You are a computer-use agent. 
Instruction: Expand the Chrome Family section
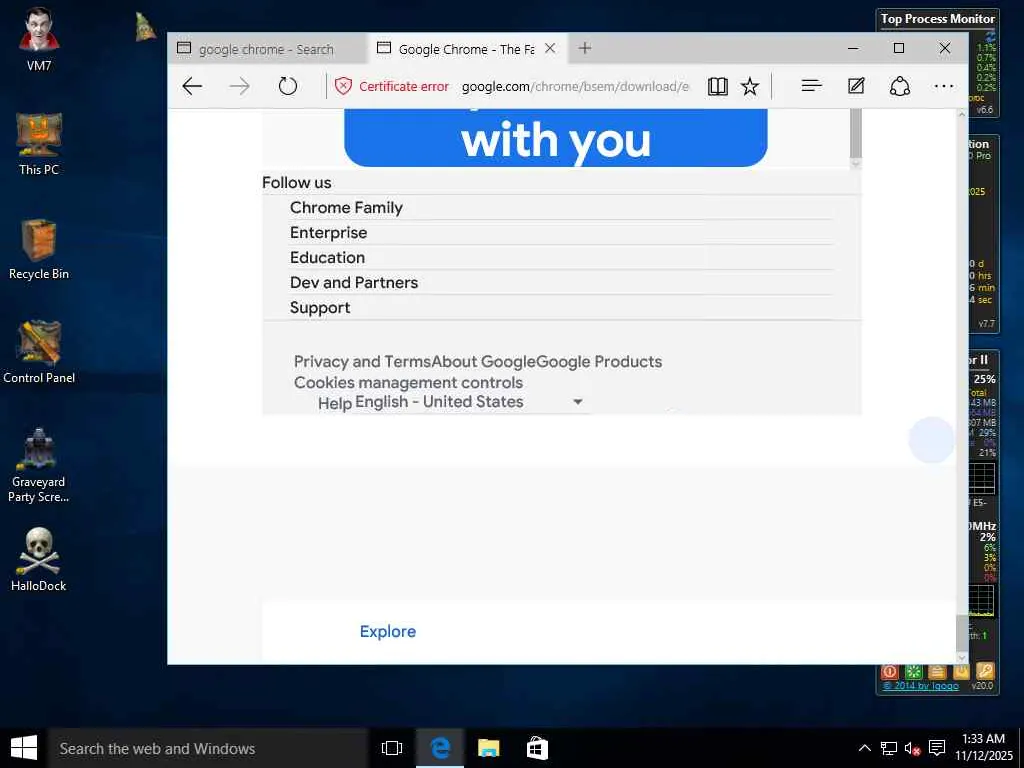[562, 208]
